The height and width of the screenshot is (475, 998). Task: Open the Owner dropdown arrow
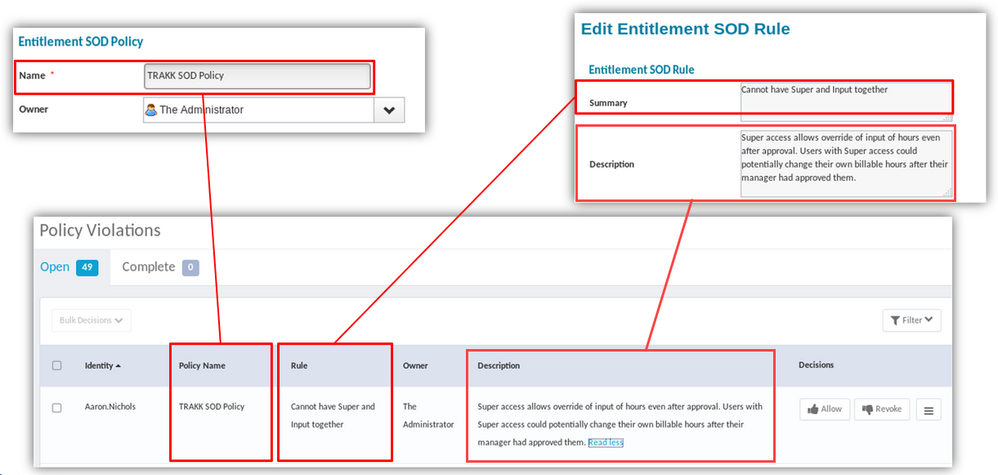click(x=389, y=110)
